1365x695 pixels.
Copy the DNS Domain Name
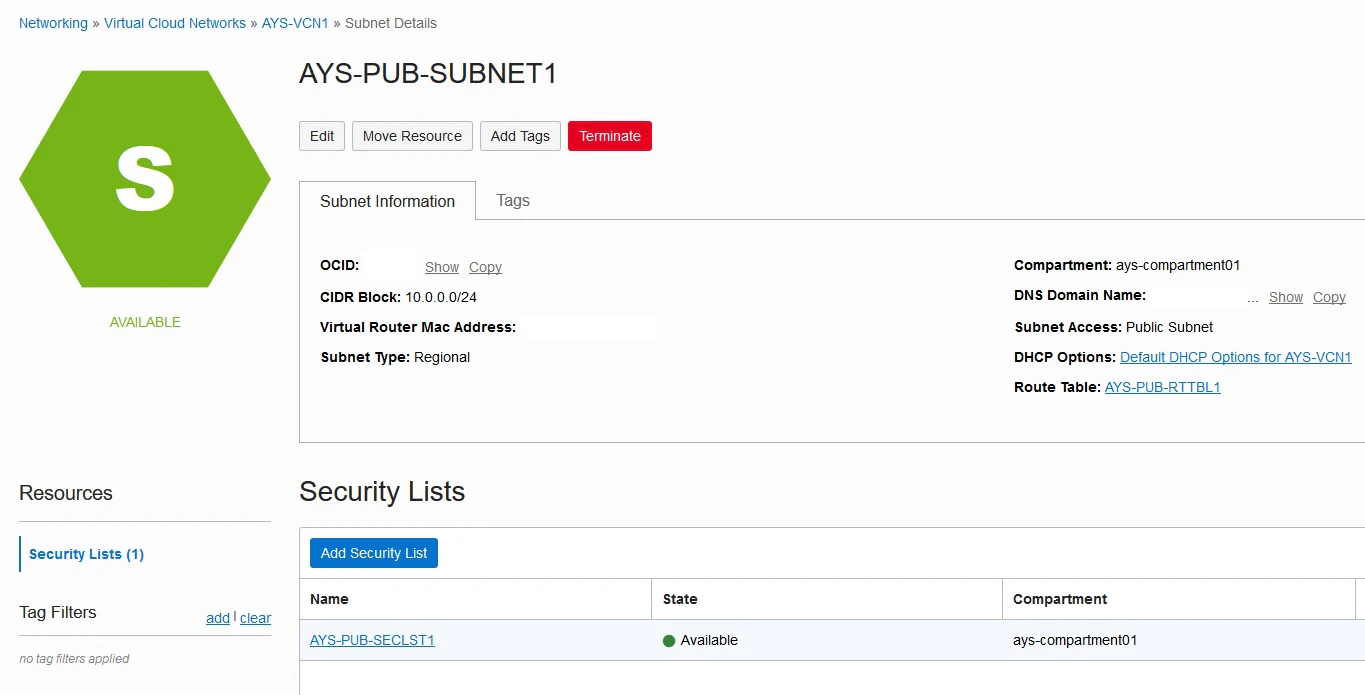(1329, 297)
